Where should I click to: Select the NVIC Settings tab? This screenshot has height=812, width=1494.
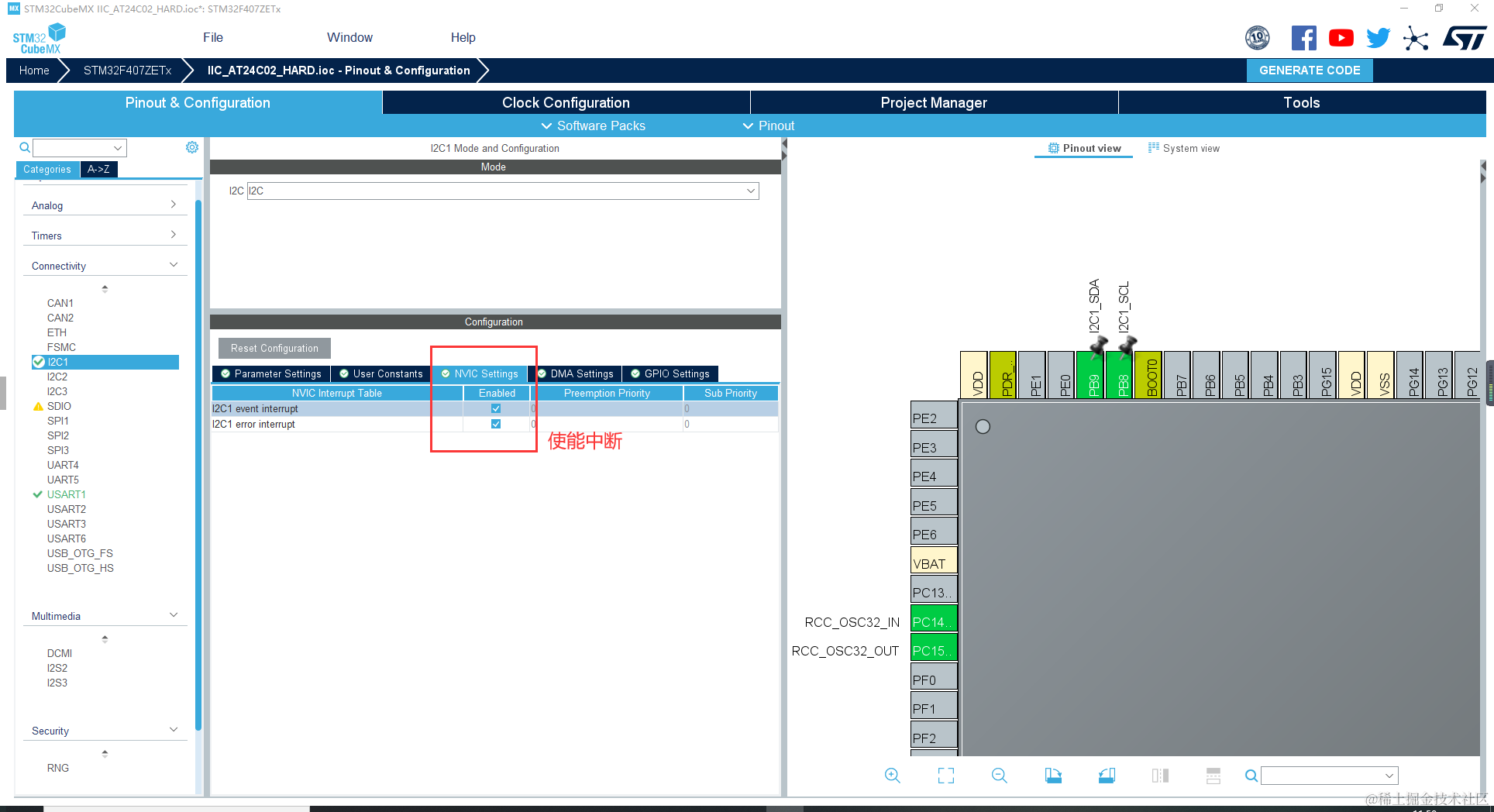pos(480,373)
